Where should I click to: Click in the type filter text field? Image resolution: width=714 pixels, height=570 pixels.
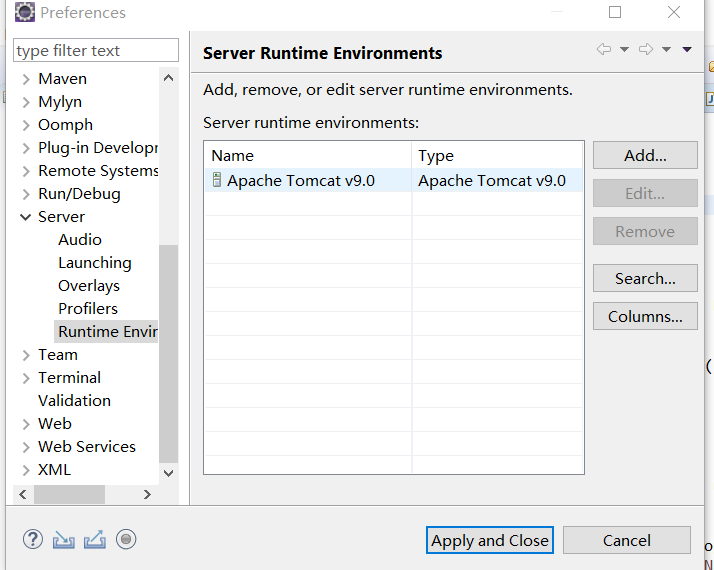click(x=95, y=51)
